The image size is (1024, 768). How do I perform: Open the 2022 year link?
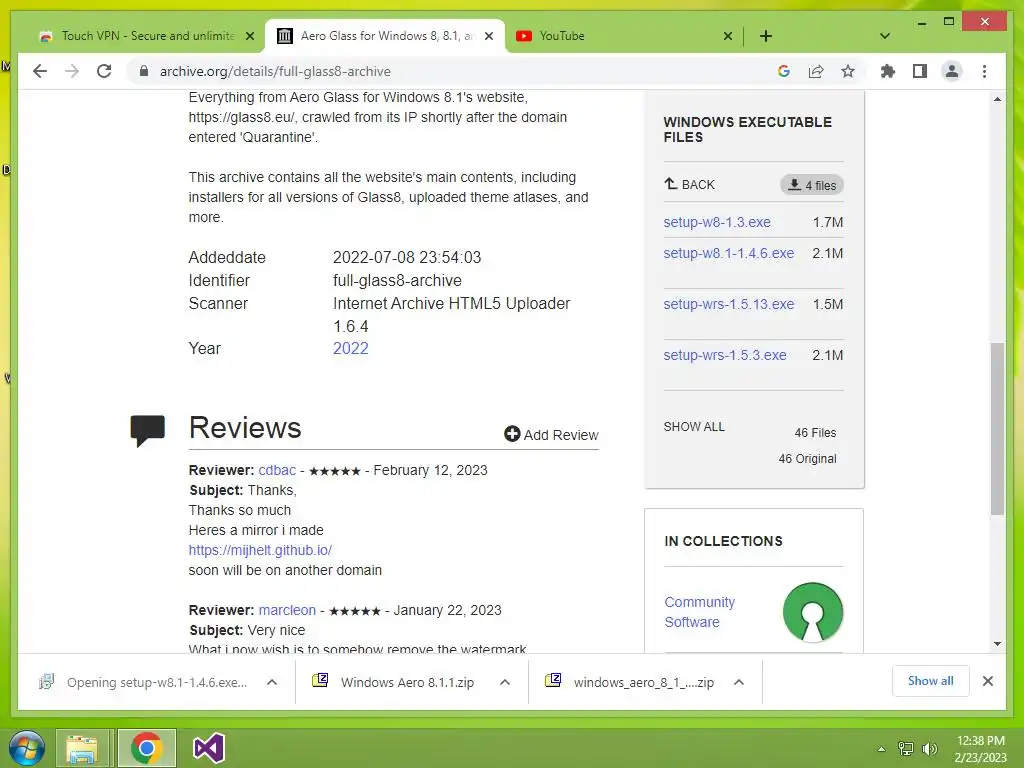[x=351, y=348]
